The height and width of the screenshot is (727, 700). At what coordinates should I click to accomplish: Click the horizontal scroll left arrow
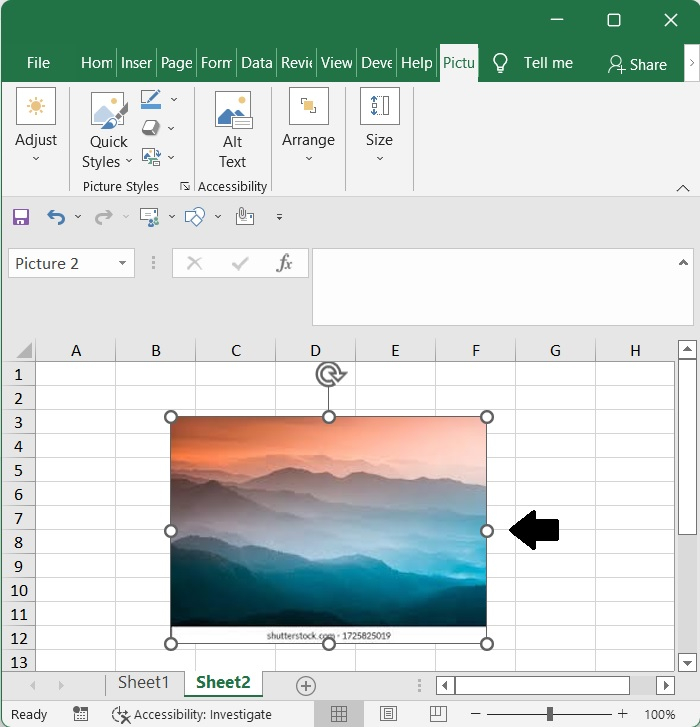(445, 685)
